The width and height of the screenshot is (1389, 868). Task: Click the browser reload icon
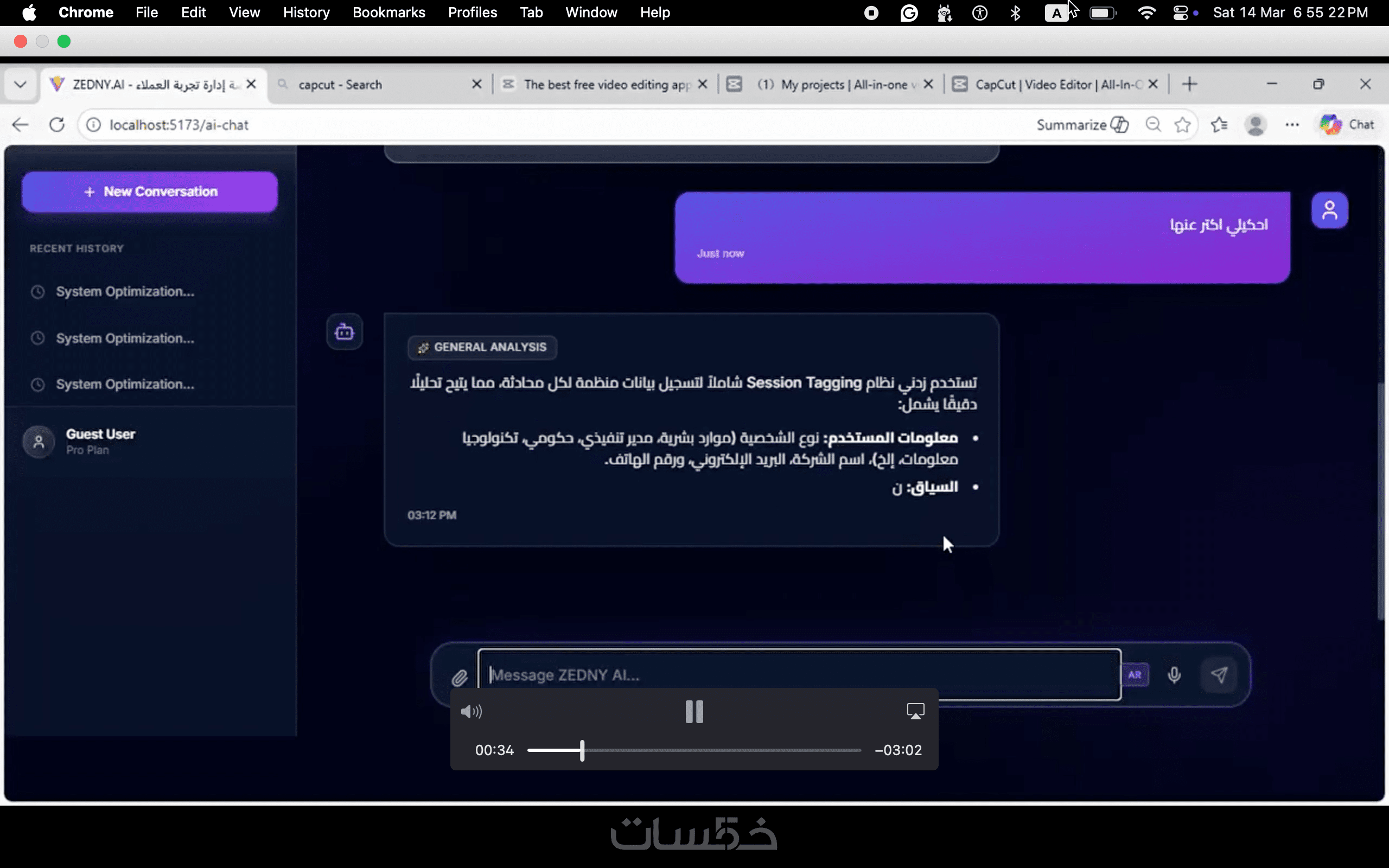(x=57, y=125)
